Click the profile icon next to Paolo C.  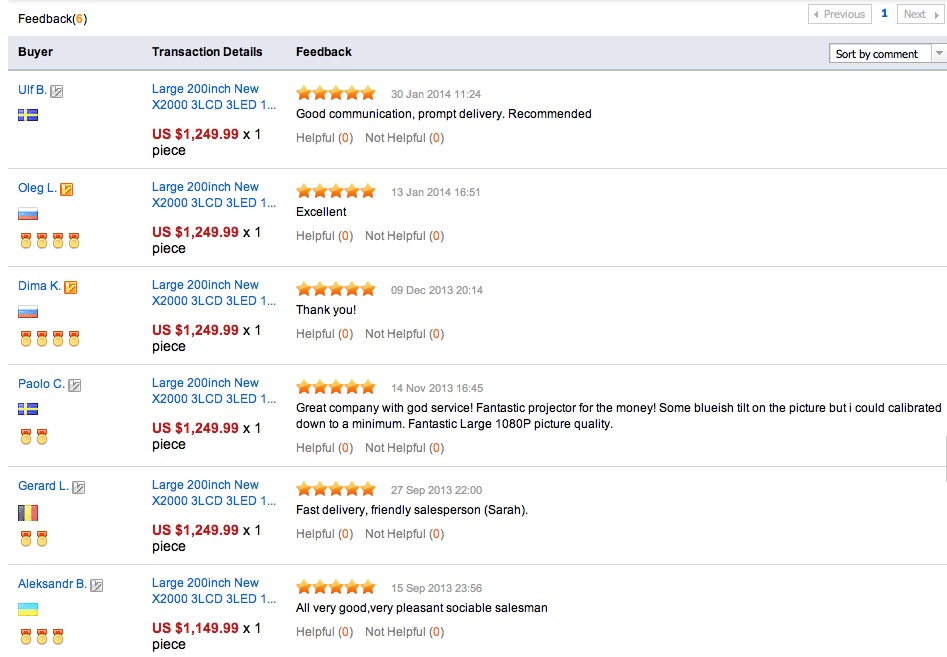coord(75,385)
